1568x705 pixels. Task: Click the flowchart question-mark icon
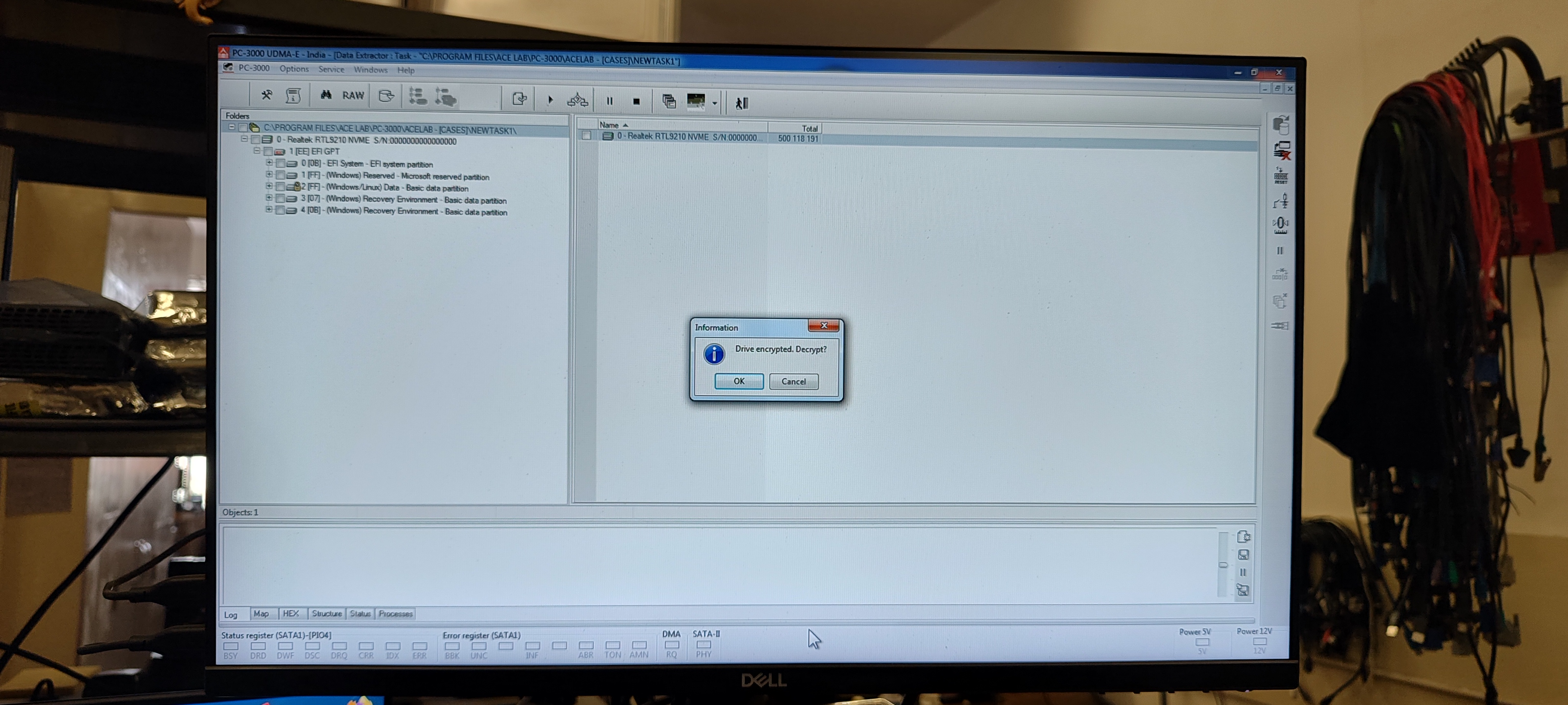click(x=578, y=100)
